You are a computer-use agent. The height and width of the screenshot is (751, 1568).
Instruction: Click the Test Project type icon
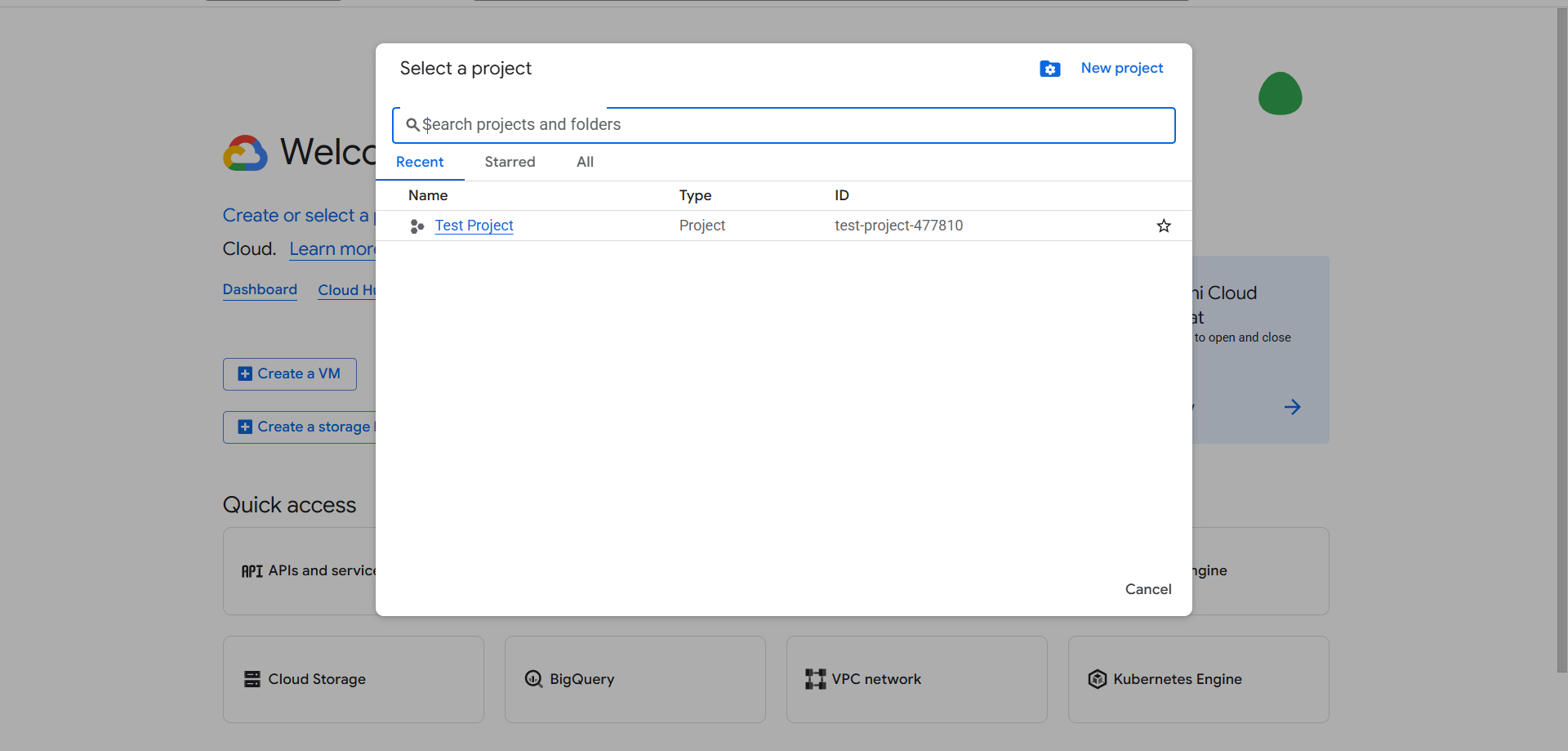[x=416, y=226]
